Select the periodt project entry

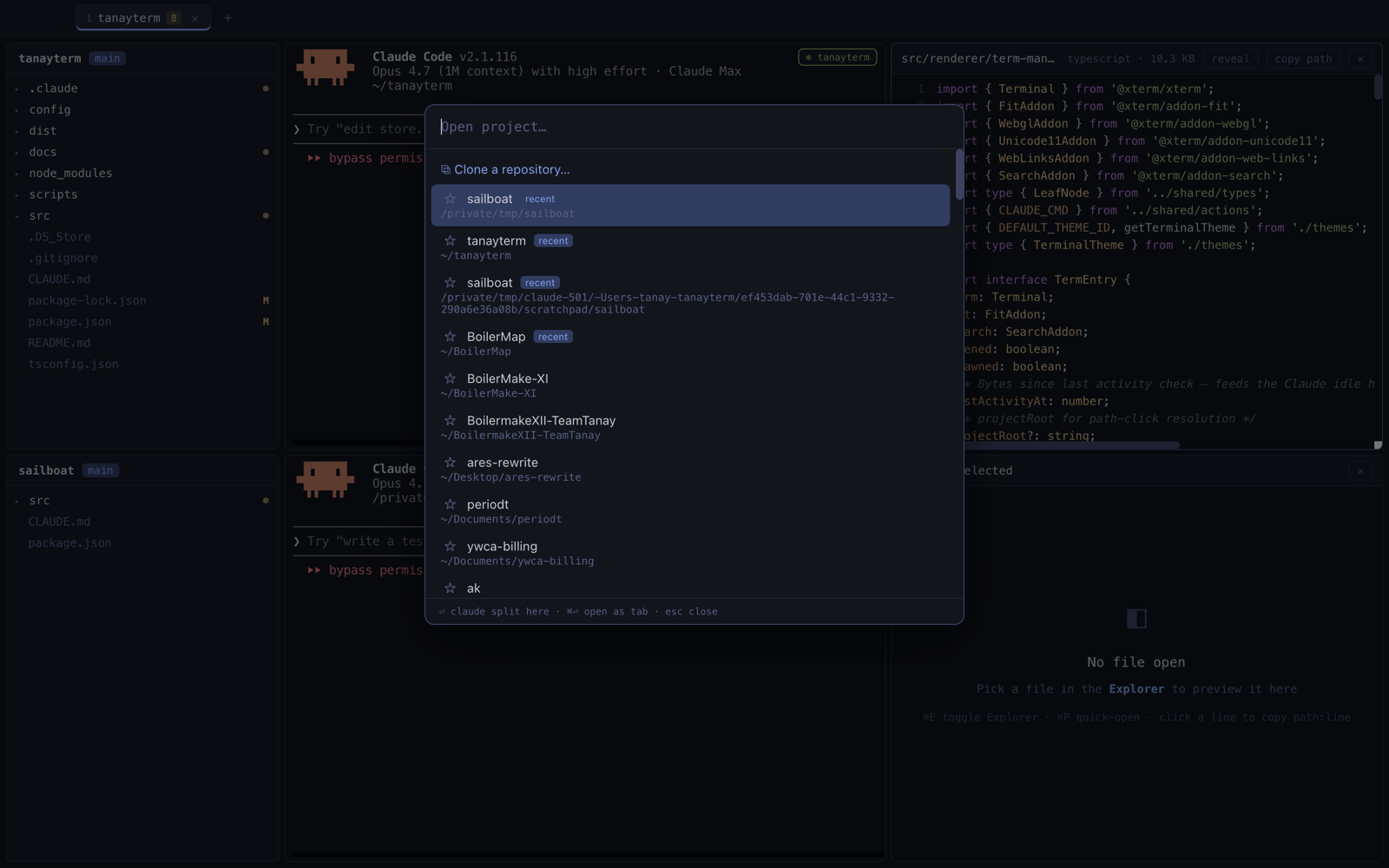click(690, 511)
